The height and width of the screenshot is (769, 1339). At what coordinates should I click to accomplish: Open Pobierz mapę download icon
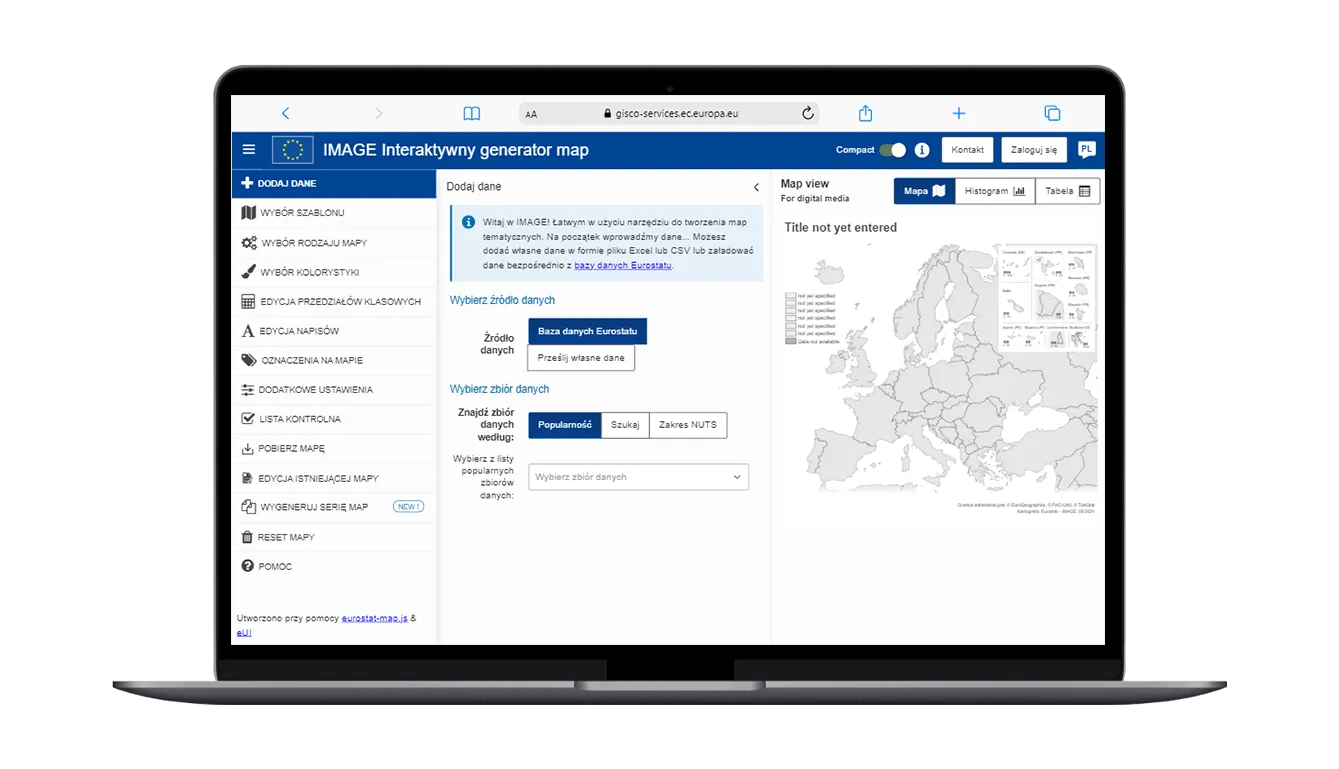(x=247, y=448)
